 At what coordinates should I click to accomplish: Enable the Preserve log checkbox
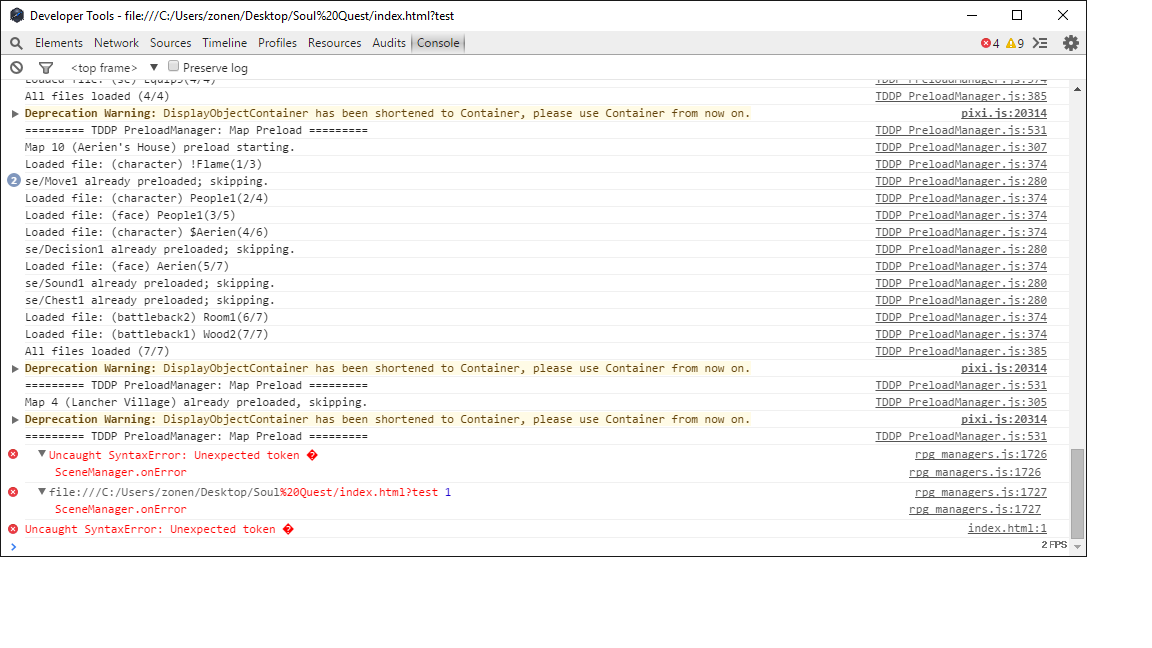(x=173, y=66)
